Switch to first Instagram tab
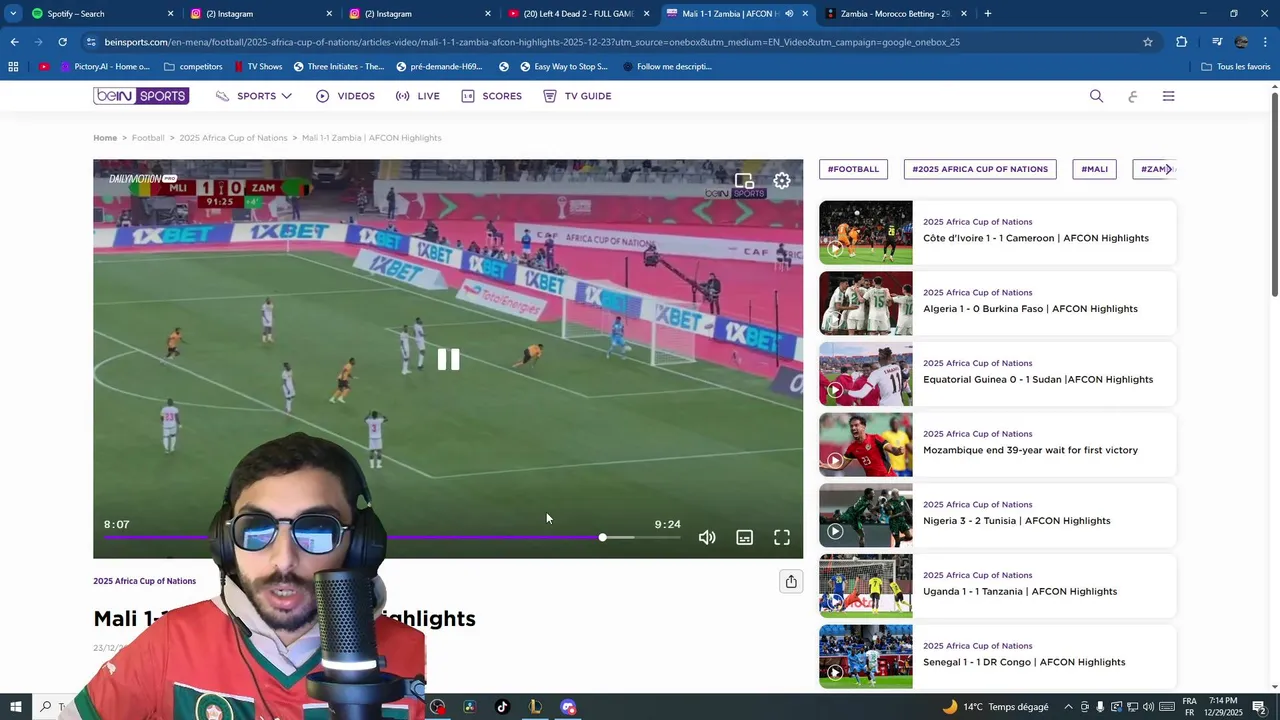This screenshot has width=1280, height=720. pos(260,14)
